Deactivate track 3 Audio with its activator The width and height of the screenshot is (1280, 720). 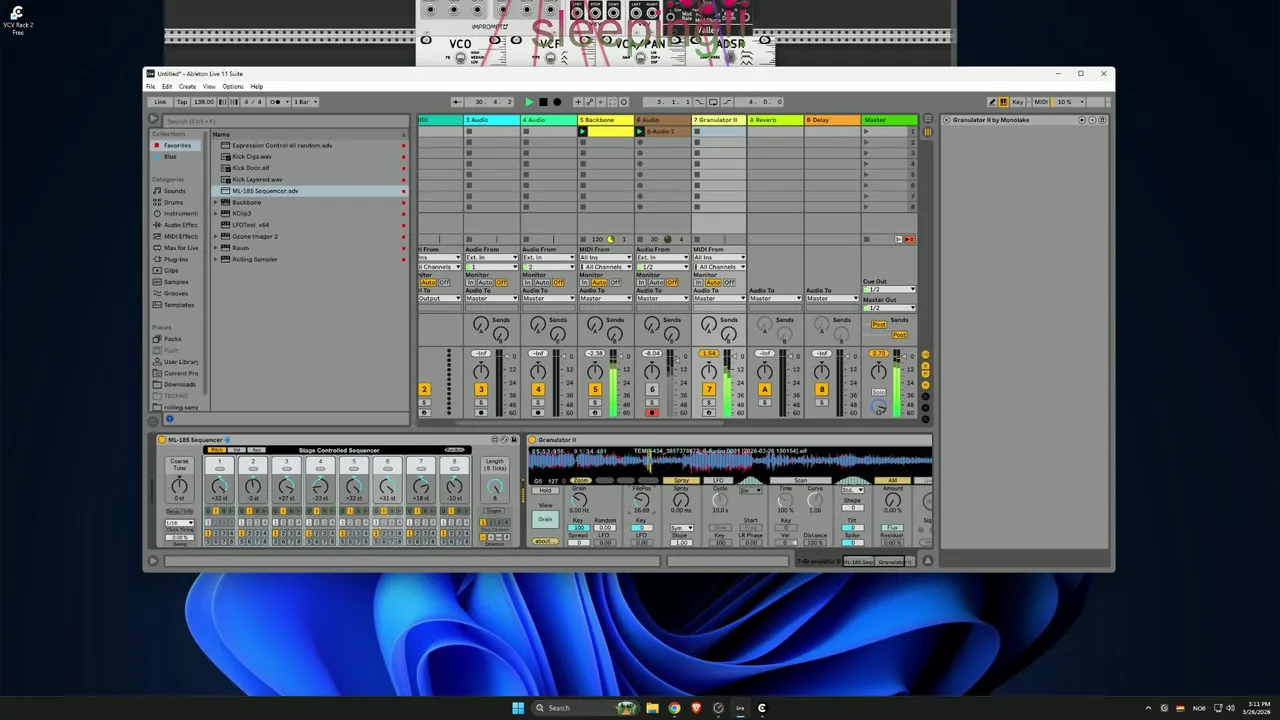(480, 389)
